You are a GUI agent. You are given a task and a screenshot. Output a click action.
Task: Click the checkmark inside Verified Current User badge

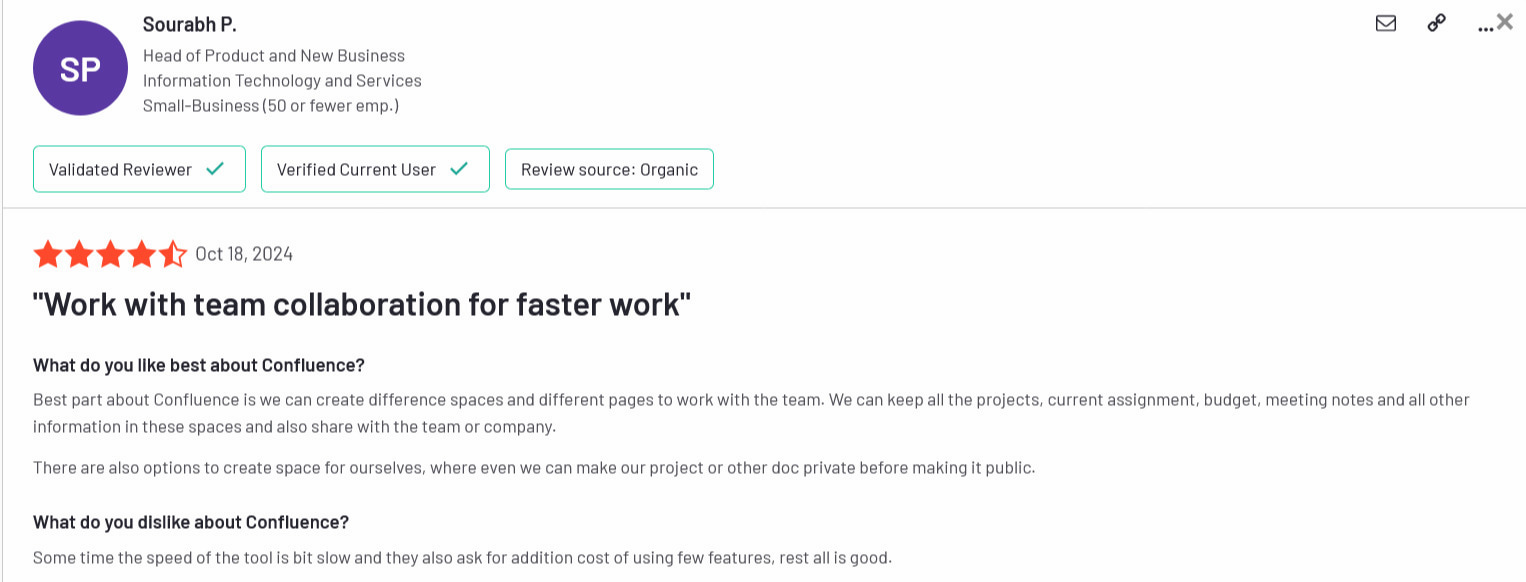(x=459, y=169)
